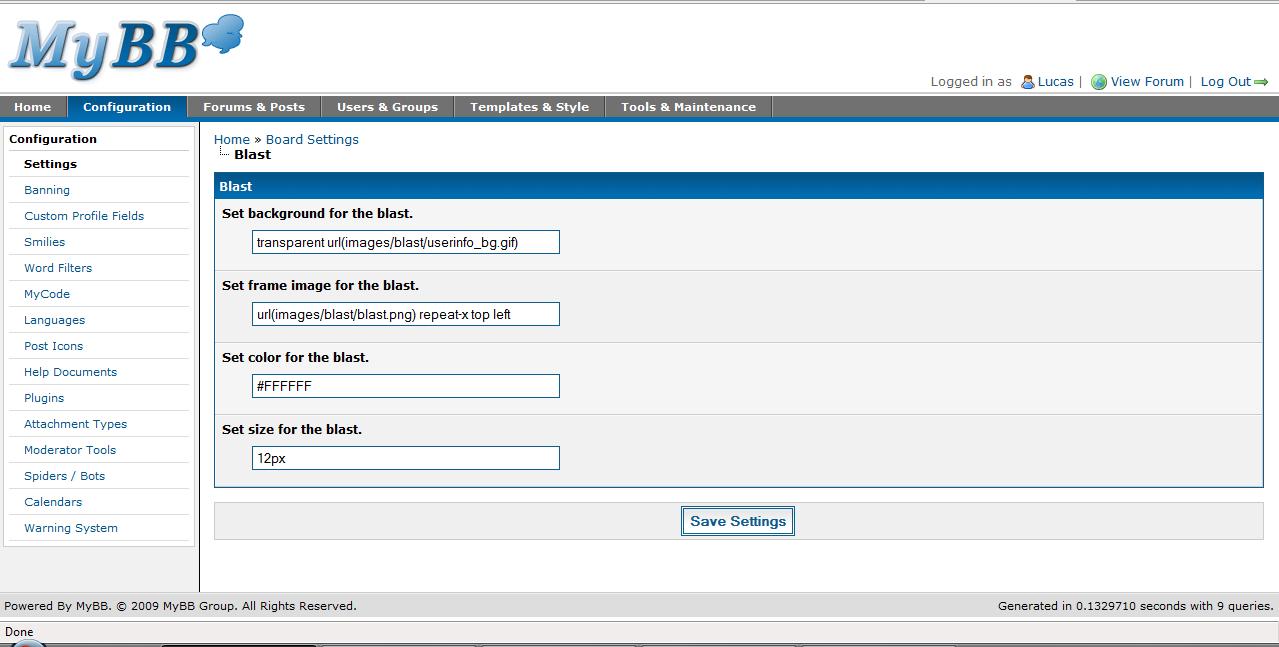The image size is (1279, 647).
Task: Click the MyBB logo
Action: coord(125,48)
